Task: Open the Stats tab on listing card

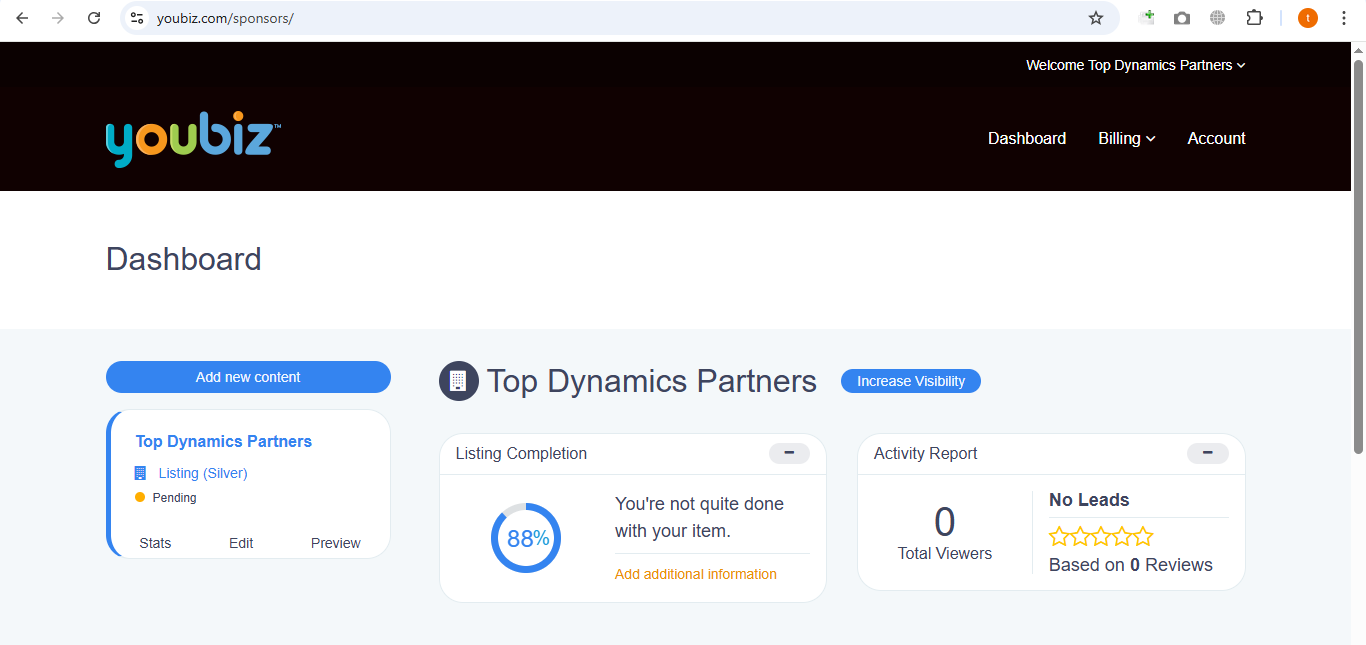Action: 155,543
